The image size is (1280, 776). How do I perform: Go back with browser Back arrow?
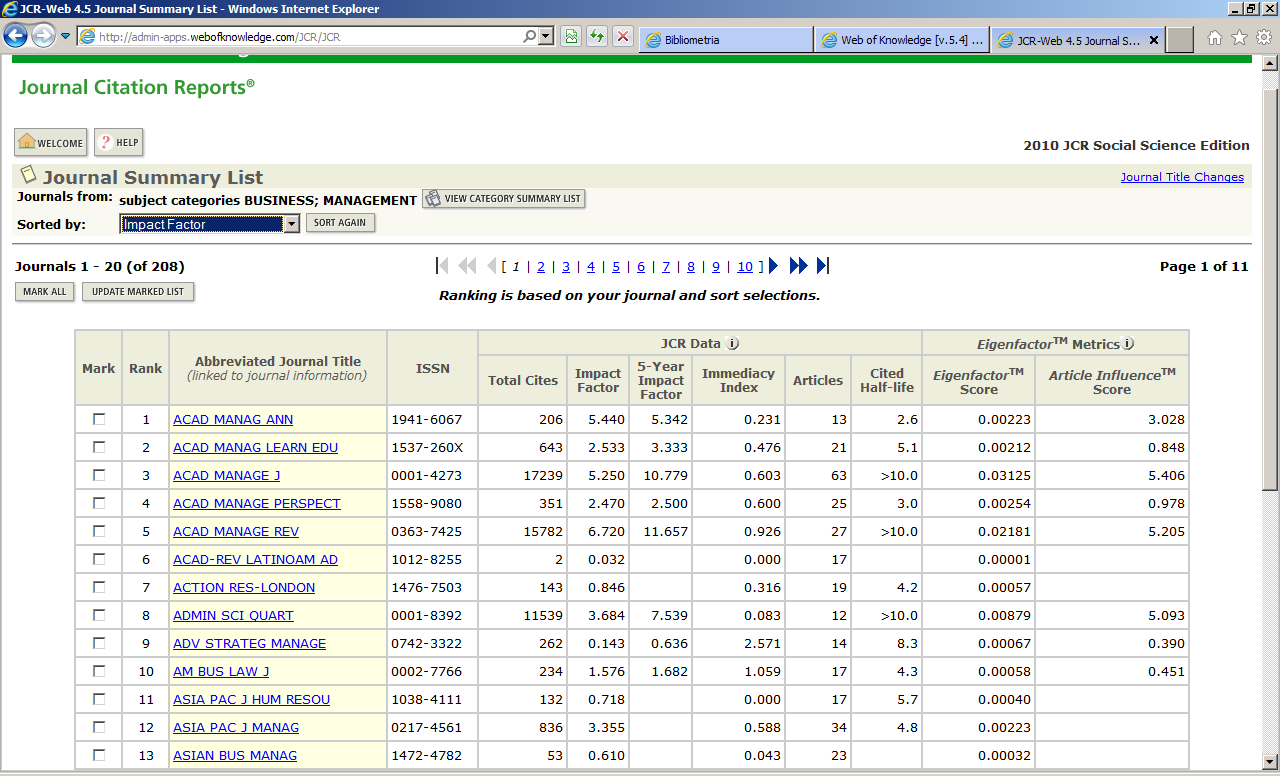coord(16,36)
